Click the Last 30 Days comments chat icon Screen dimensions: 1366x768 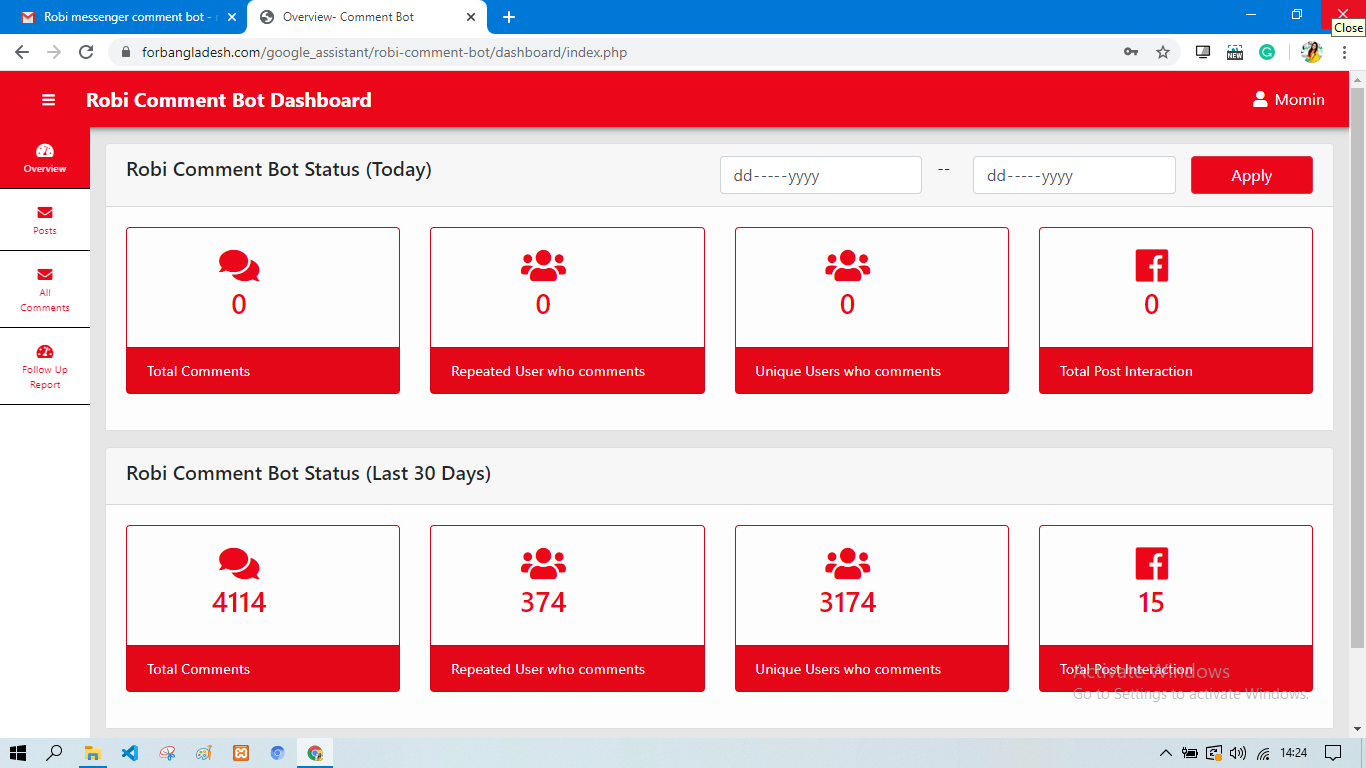pos(239,563)
